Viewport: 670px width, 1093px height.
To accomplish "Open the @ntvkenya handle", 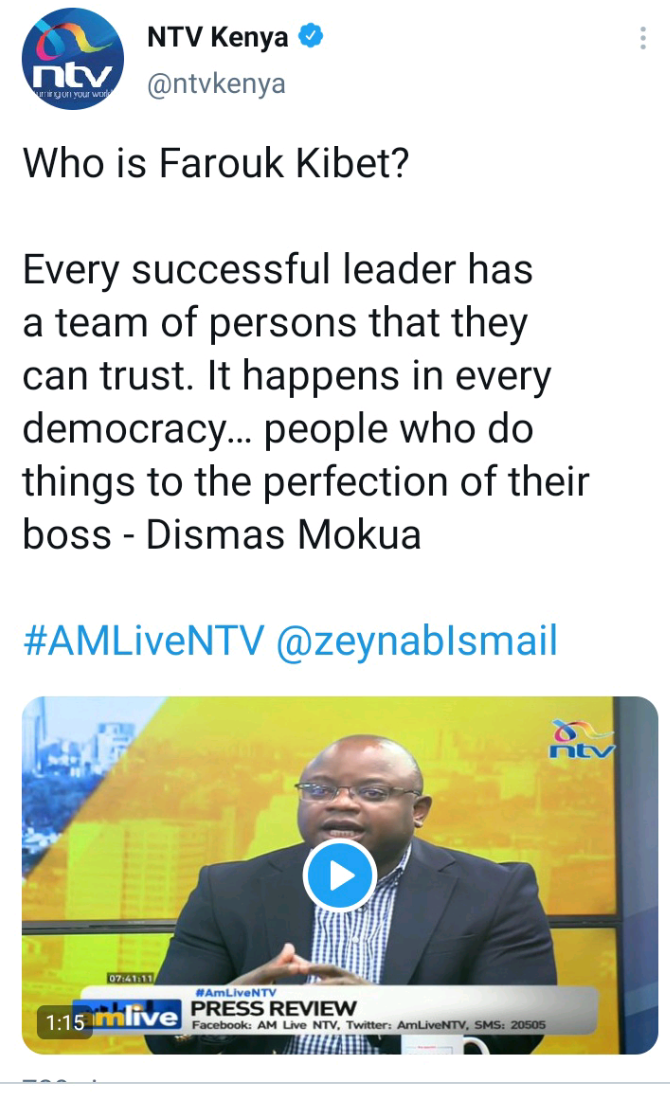I will point(216,84).
